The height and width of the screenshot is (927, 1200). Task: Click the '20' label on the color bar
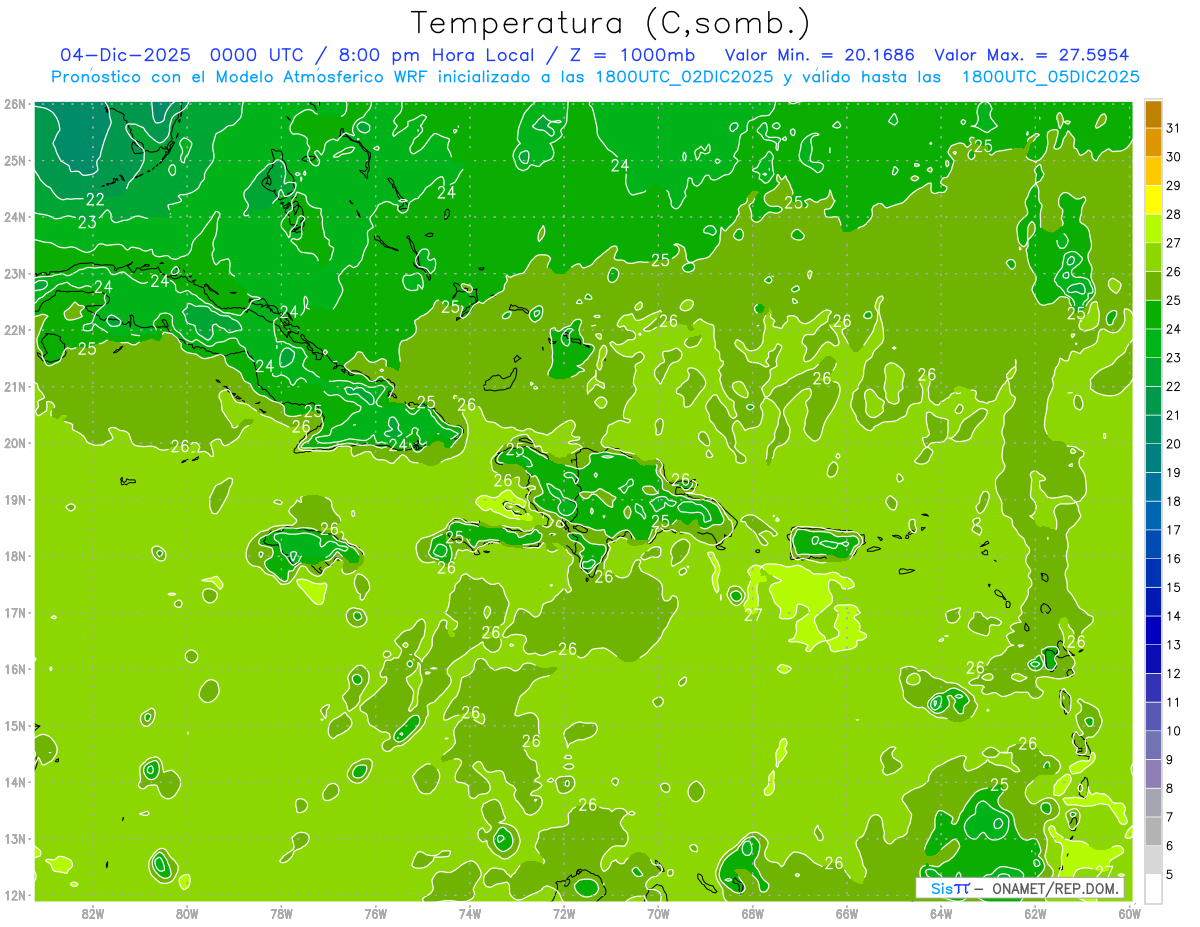click(1173, 444)
